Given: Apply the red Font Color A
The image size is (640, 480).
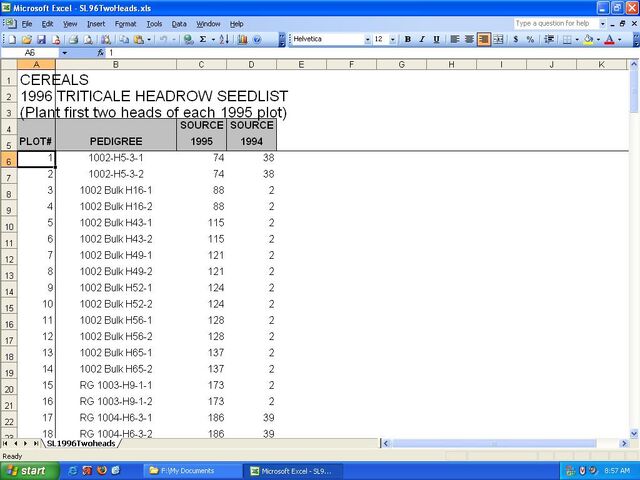Looking at the screenshot, I should click(x=609, y=39).
